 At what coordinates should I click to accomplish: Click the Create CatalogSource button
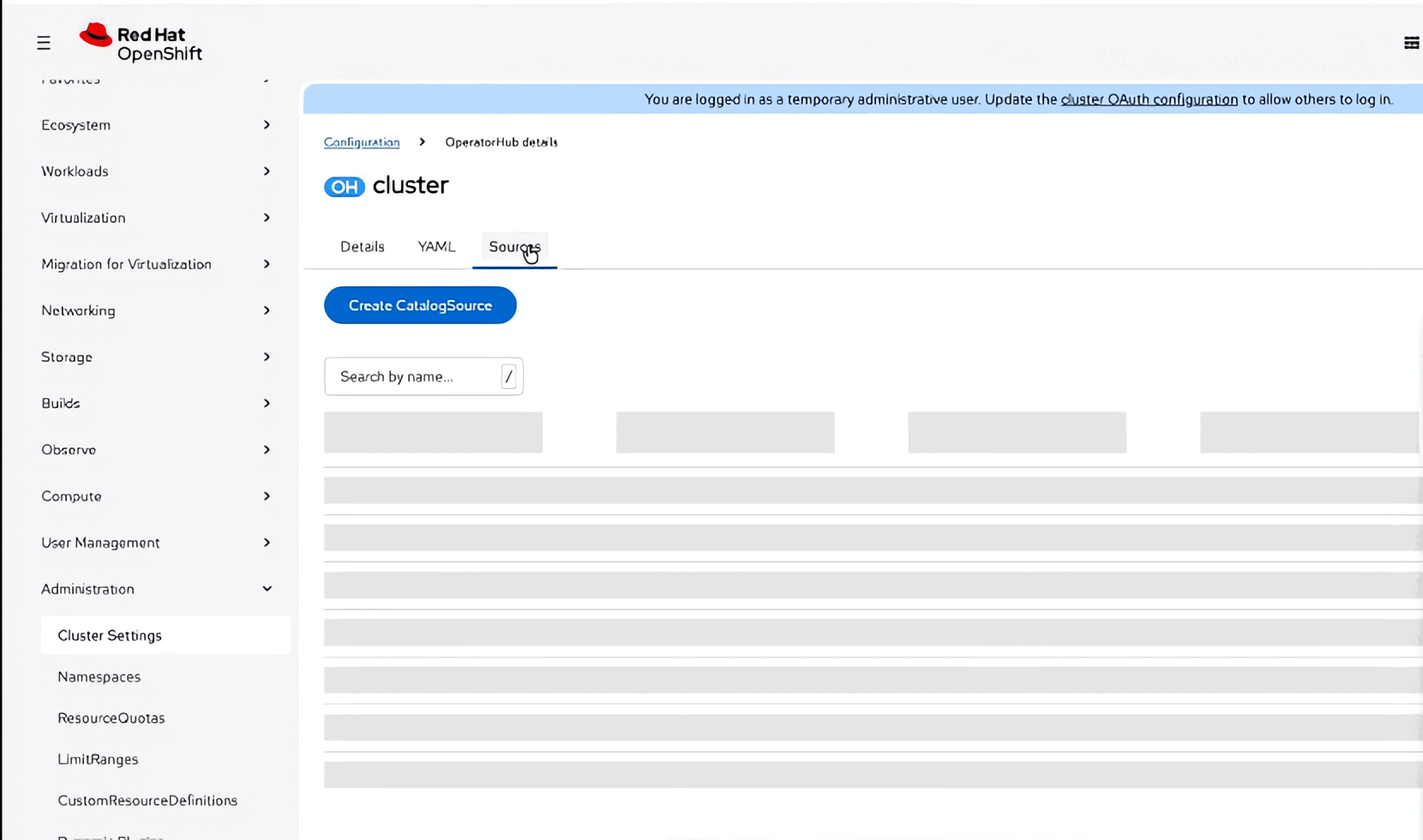point(420,305)
